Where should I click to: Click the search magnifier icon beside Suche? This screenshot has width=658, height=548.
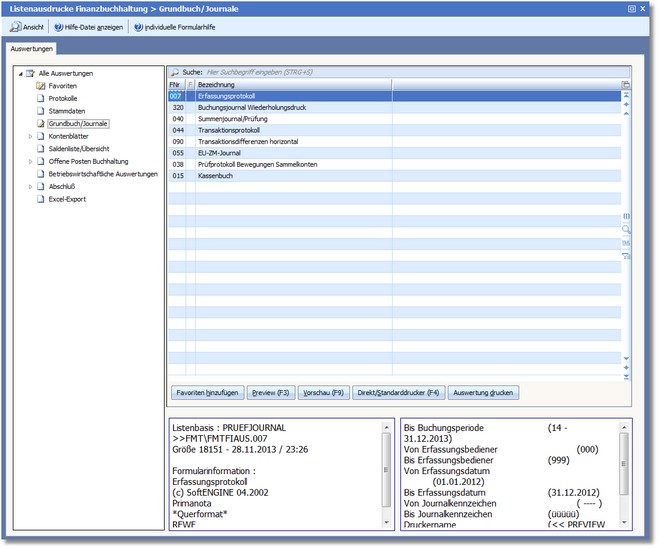click(x=174, y=73)
